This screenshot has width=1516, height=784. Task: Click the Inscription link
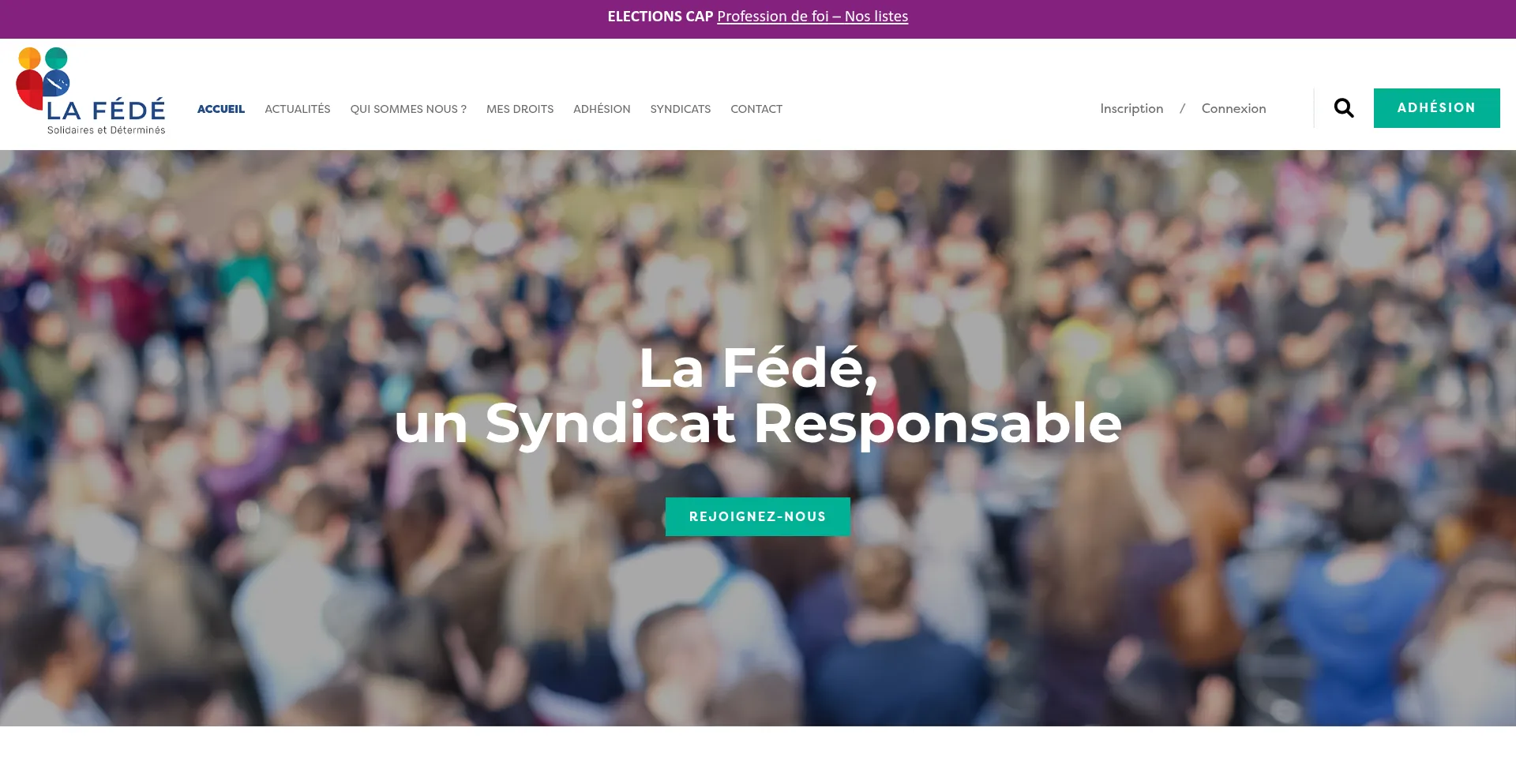pos(1131,109)
